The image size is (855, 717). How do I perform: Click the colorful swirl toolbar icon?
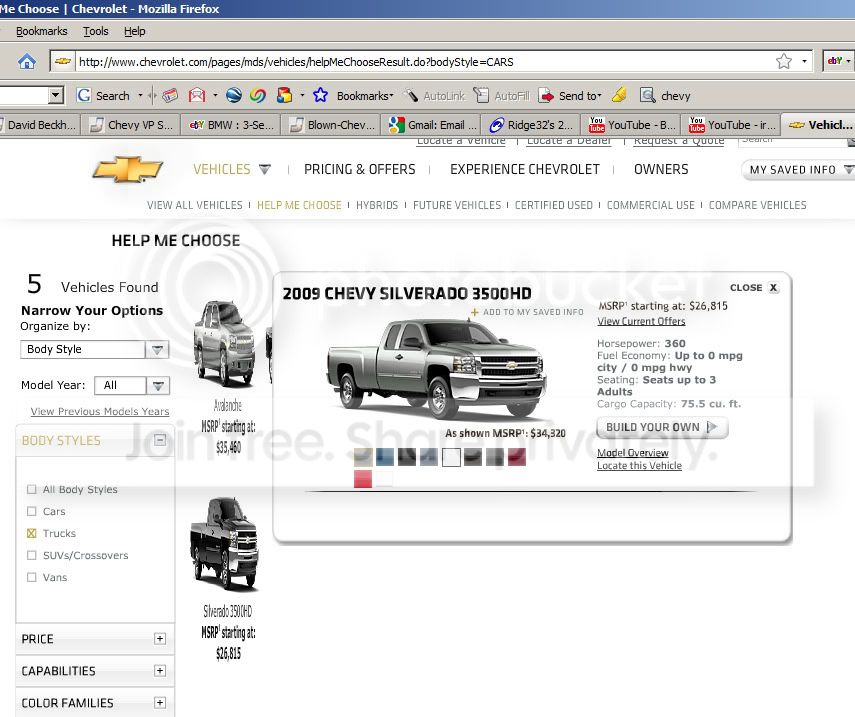[257, 95]
